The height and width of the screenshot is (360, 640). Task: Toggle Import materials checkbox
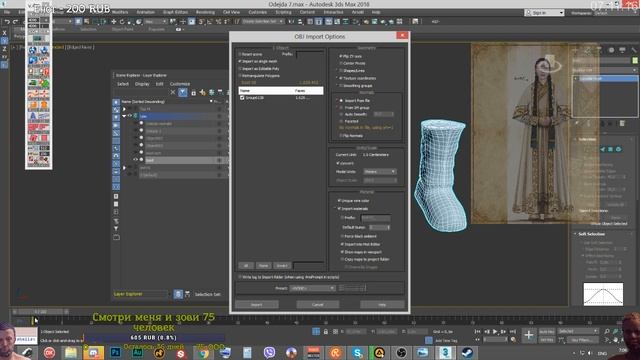click(x=339, y=209)
